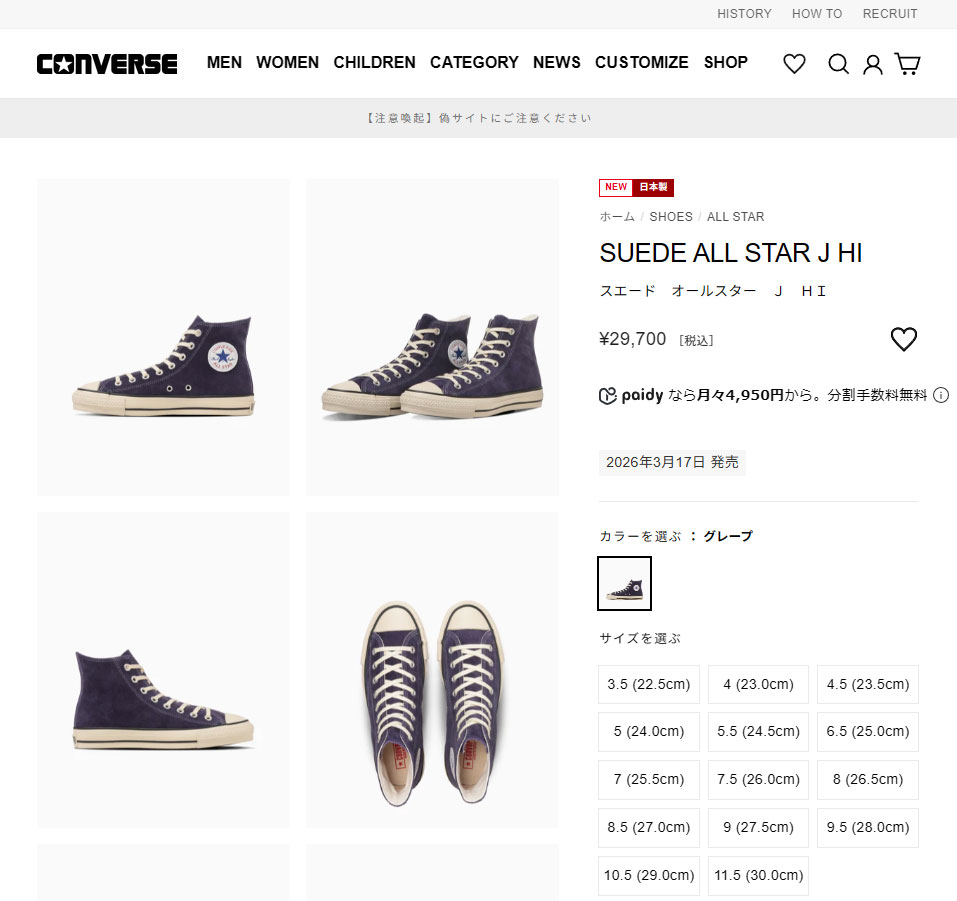Image resolution: width=957 pixels, height=901 pixels.
Task: Show Paidy installment info icon
Action: 941,395
